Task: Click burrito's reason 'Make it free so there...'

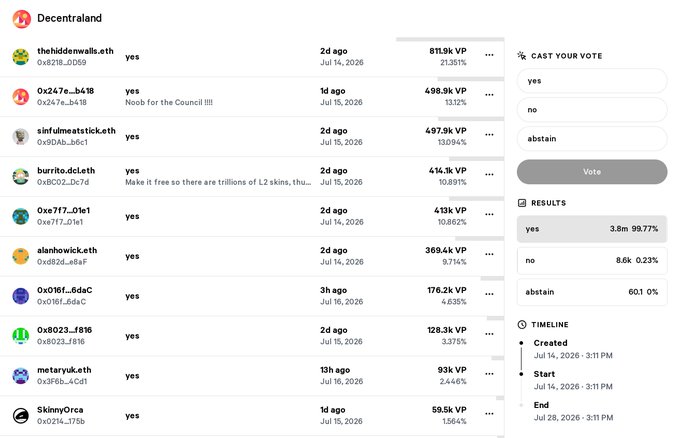Action: click(218, 182)
